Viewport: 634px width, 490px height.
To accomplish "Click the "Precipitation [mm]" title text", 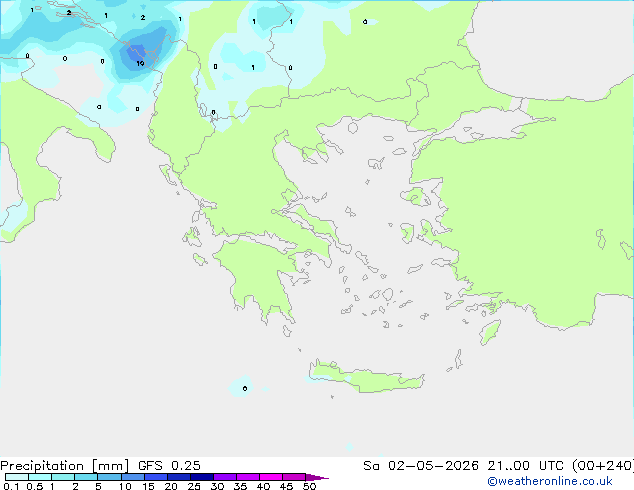I will (x=64, y=466).
